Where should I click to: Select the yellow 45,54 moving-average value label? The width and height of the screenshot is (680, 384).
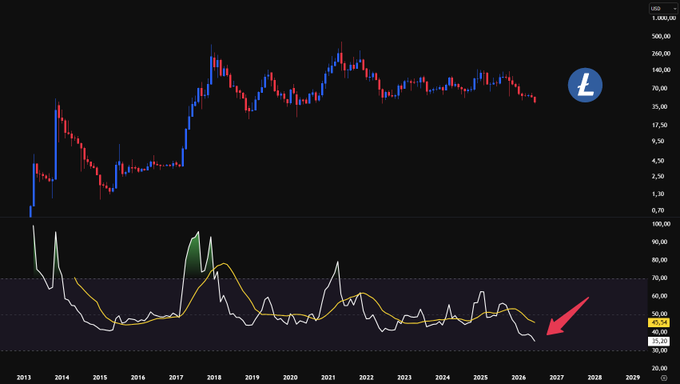coord(659,322)
